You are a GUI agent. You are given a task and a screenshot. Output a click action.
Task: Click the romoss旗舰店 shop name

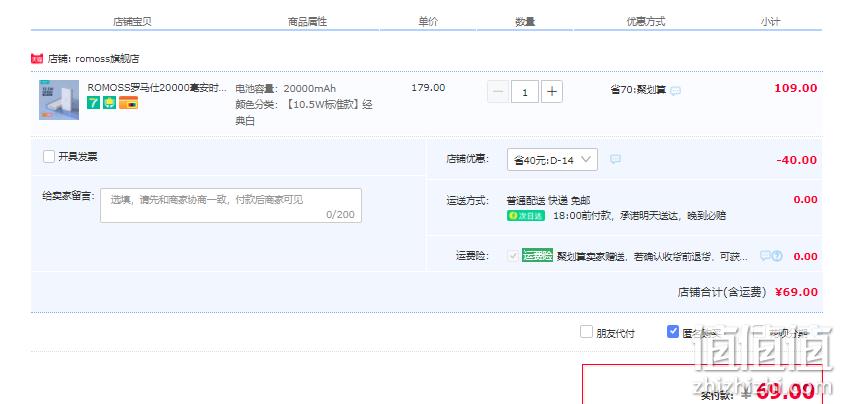pos(107,59)
